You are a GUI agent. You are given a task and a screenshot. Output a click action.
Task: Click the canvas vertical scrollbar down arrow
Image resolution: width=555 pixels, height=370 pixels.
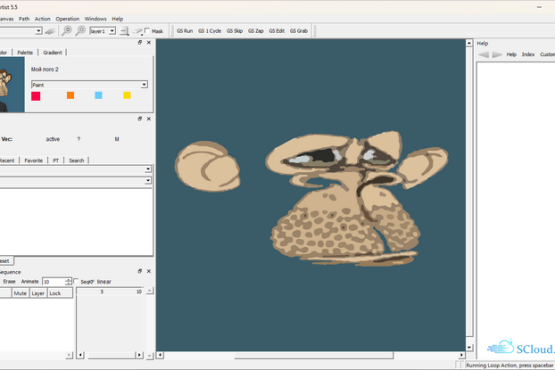pyautogui.click(x=469, y=347)
